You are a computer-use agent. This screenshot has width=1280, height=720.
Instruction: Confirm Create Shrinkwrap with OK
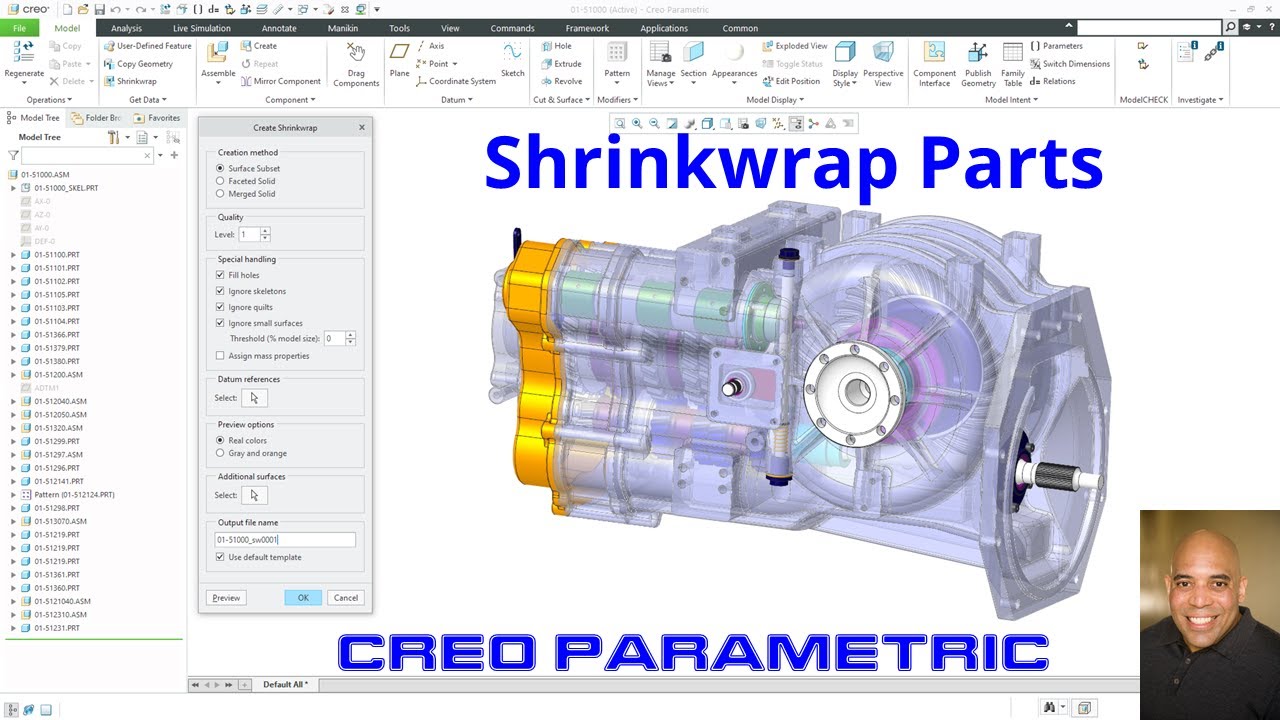point(303,598)
